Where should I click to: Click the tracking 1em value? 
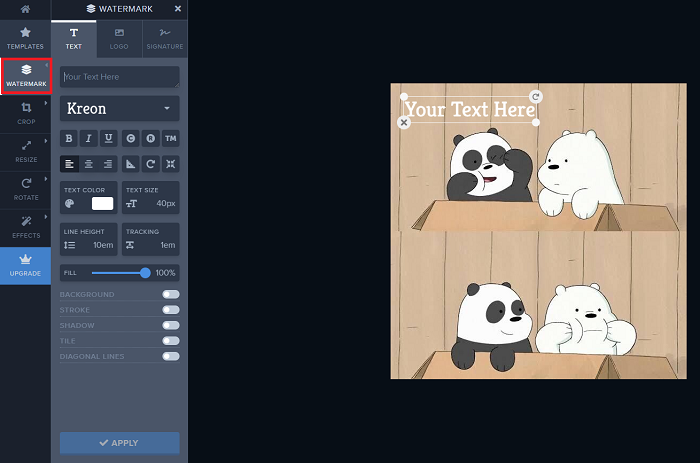(x=168, y=245)
